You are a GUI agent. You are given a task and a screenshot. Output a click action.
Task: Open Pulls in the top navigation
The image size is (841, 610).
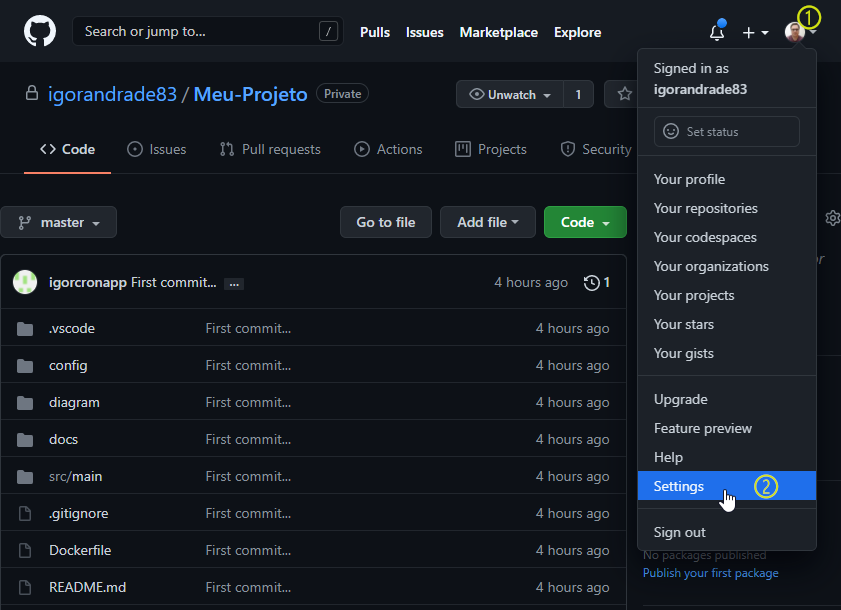click(x=375, y=32)
